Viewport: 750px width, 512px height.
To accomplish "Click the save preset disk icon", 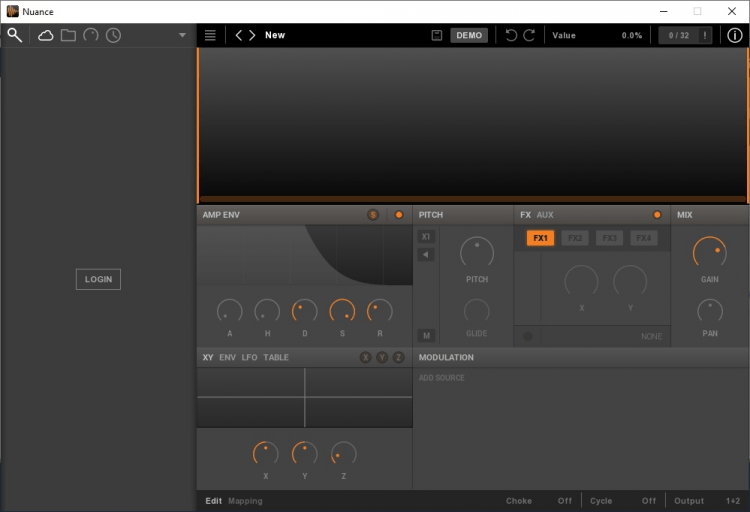I will pos(437,35).
